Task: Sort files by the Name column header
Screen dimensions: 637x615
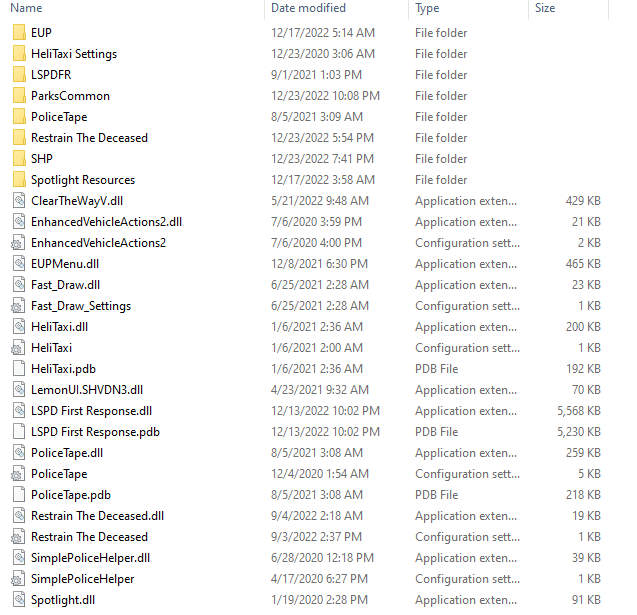Action: [26, 8]
